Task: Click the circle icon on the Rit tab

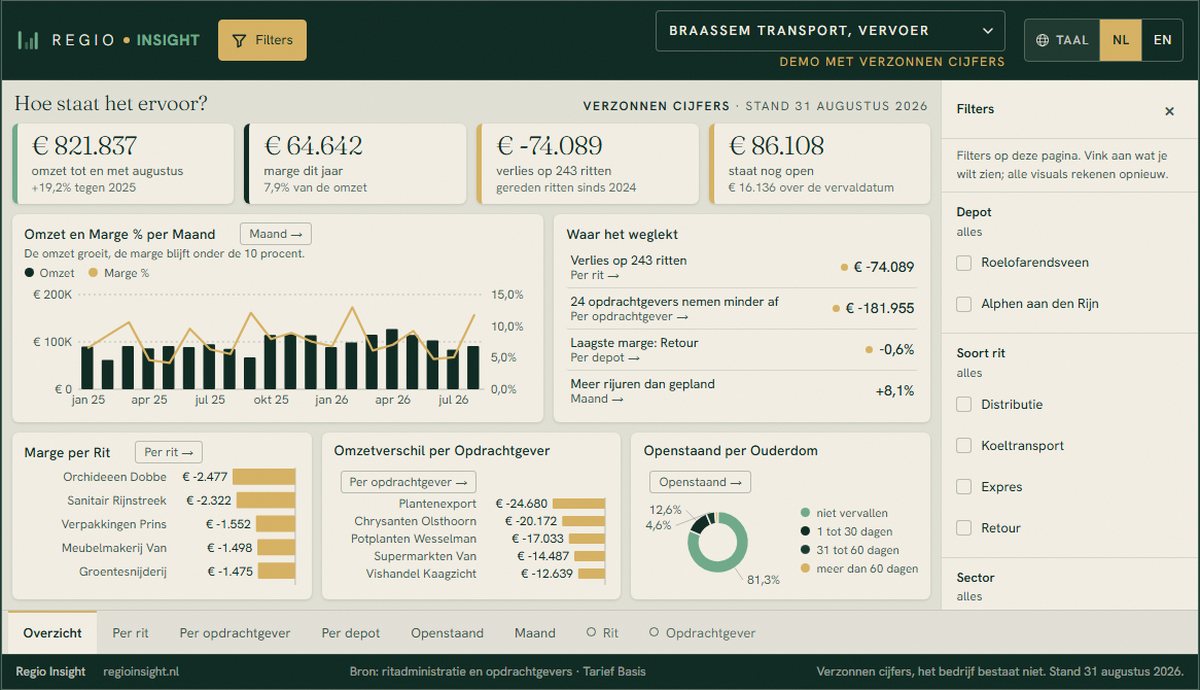Action: click(x=591, y=632)
